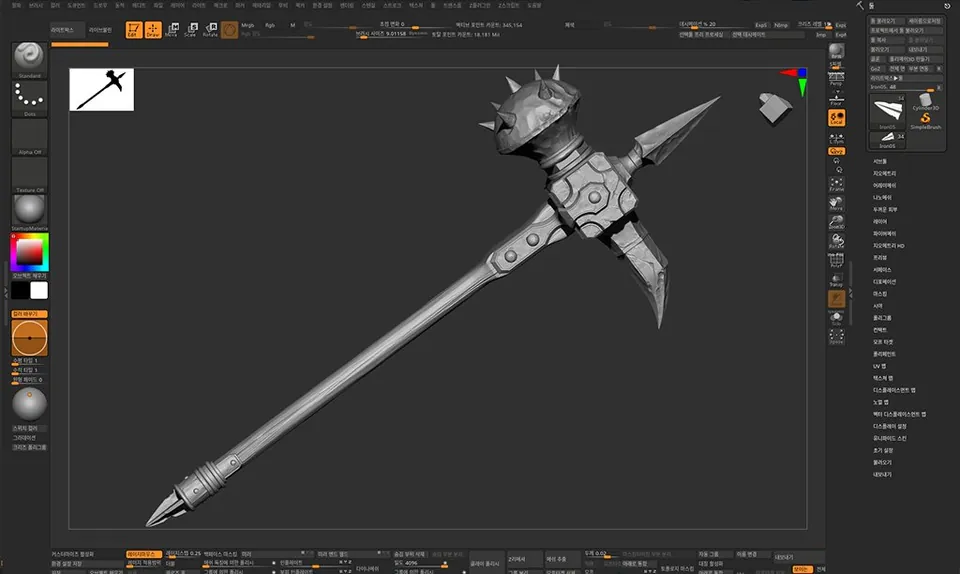Expand the 지오메트리 section
This screenshot has height=574, width=960.
click(884, 174)
